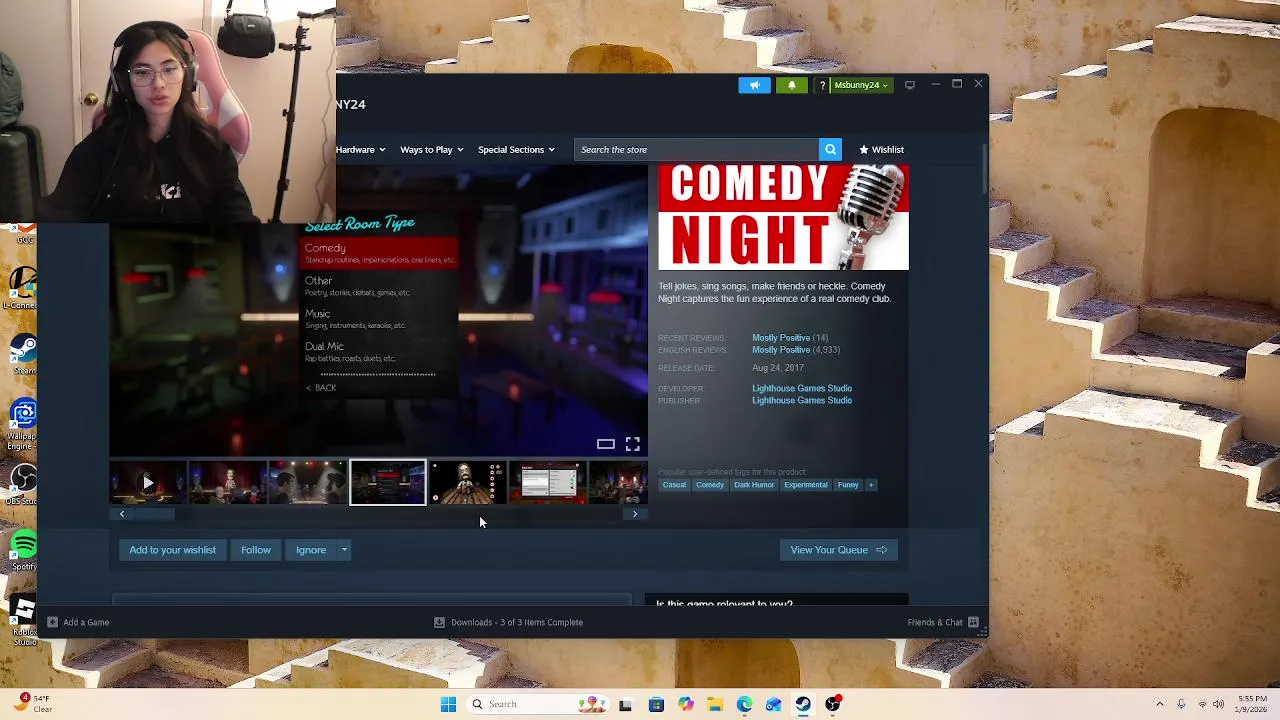Open the Special Sections menu
The image size is (1280, 720).
(x=515, y=150)
